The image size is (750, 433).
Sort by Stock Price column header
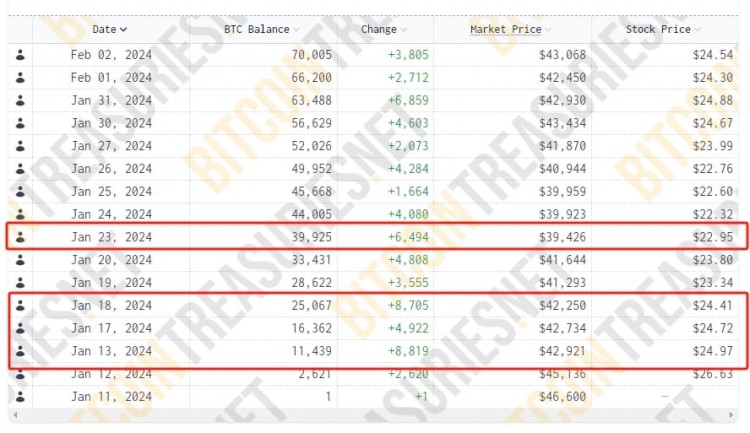(663, 29)
